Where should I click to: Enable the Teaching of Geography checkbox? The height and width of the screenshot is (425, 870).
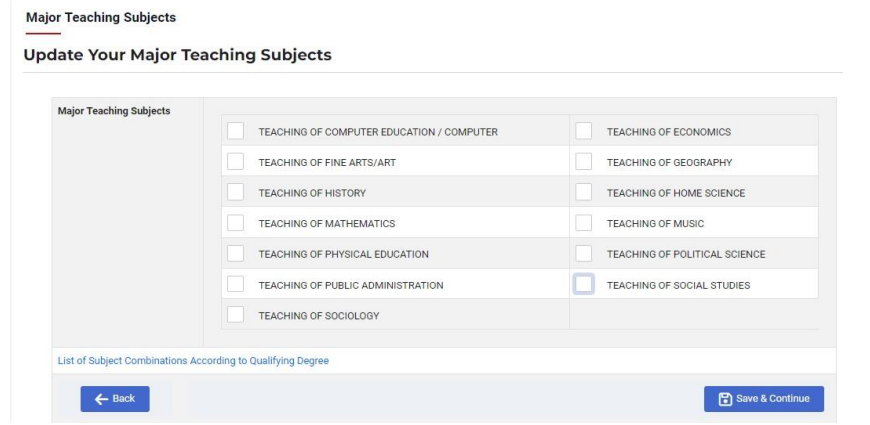pyautogui.click(x=584, y=161)
